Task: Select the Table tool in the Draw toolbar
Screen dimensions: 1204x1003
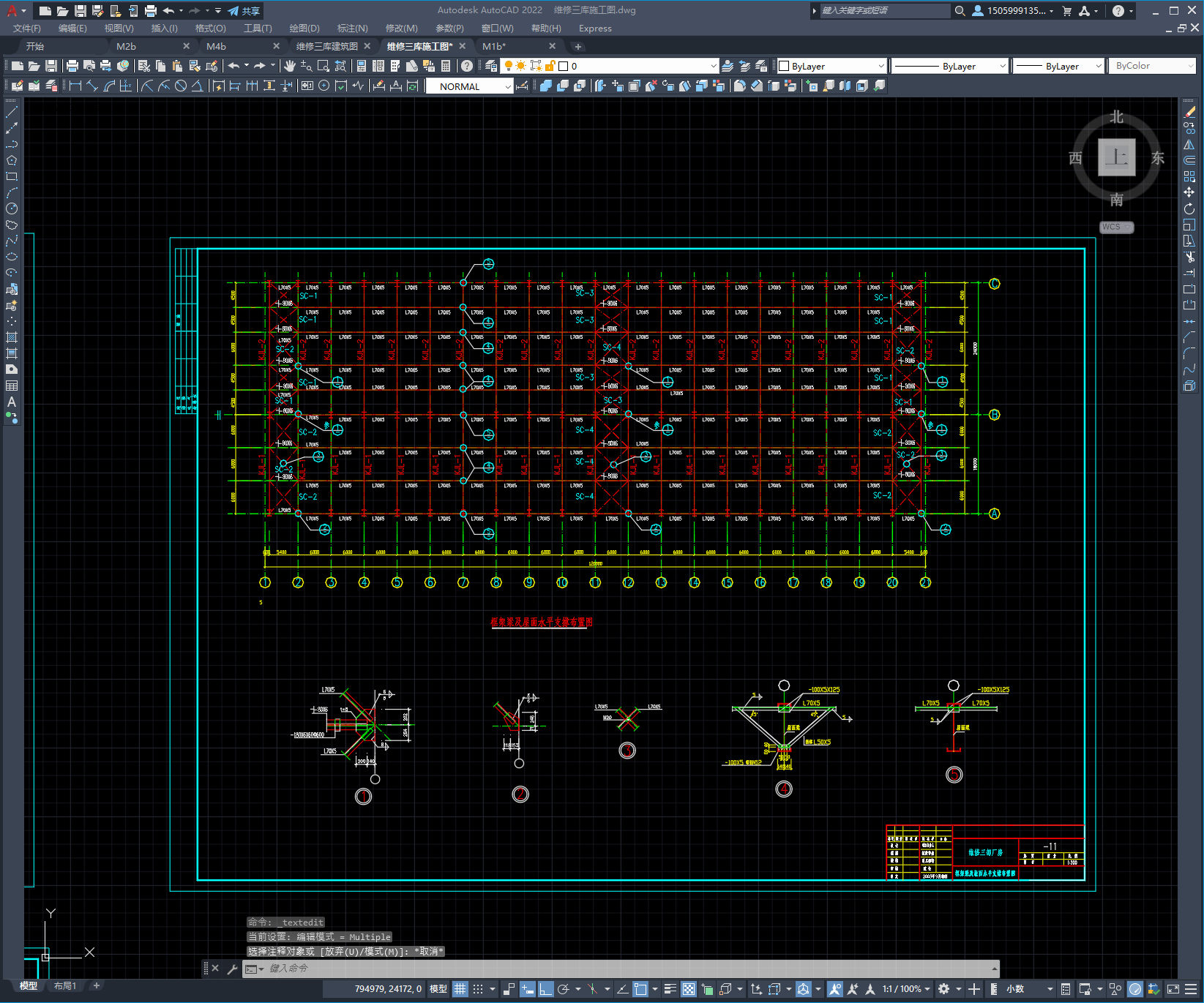Action: click(12, 386)
